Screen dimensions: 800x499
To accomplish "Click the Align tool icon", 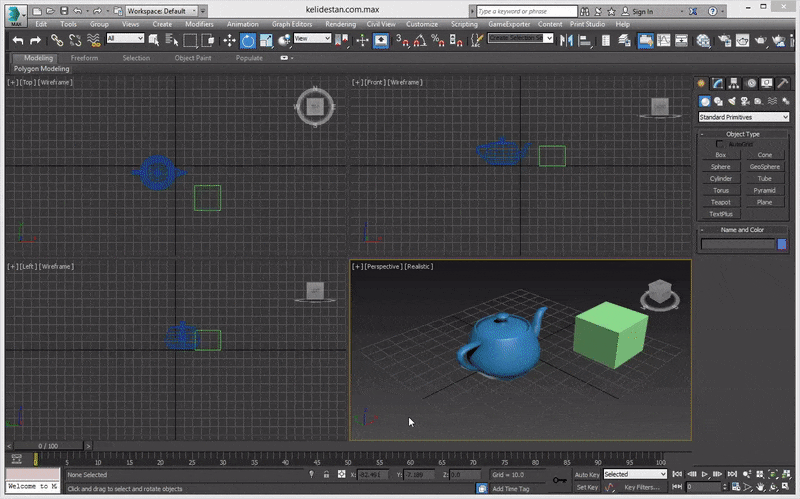I will 585,40.
